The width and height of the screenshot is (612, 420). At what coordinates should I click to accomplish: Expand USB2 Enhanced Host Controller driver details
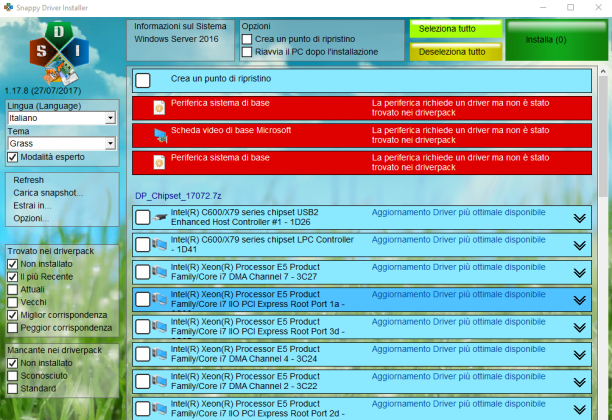click(580, 218)
